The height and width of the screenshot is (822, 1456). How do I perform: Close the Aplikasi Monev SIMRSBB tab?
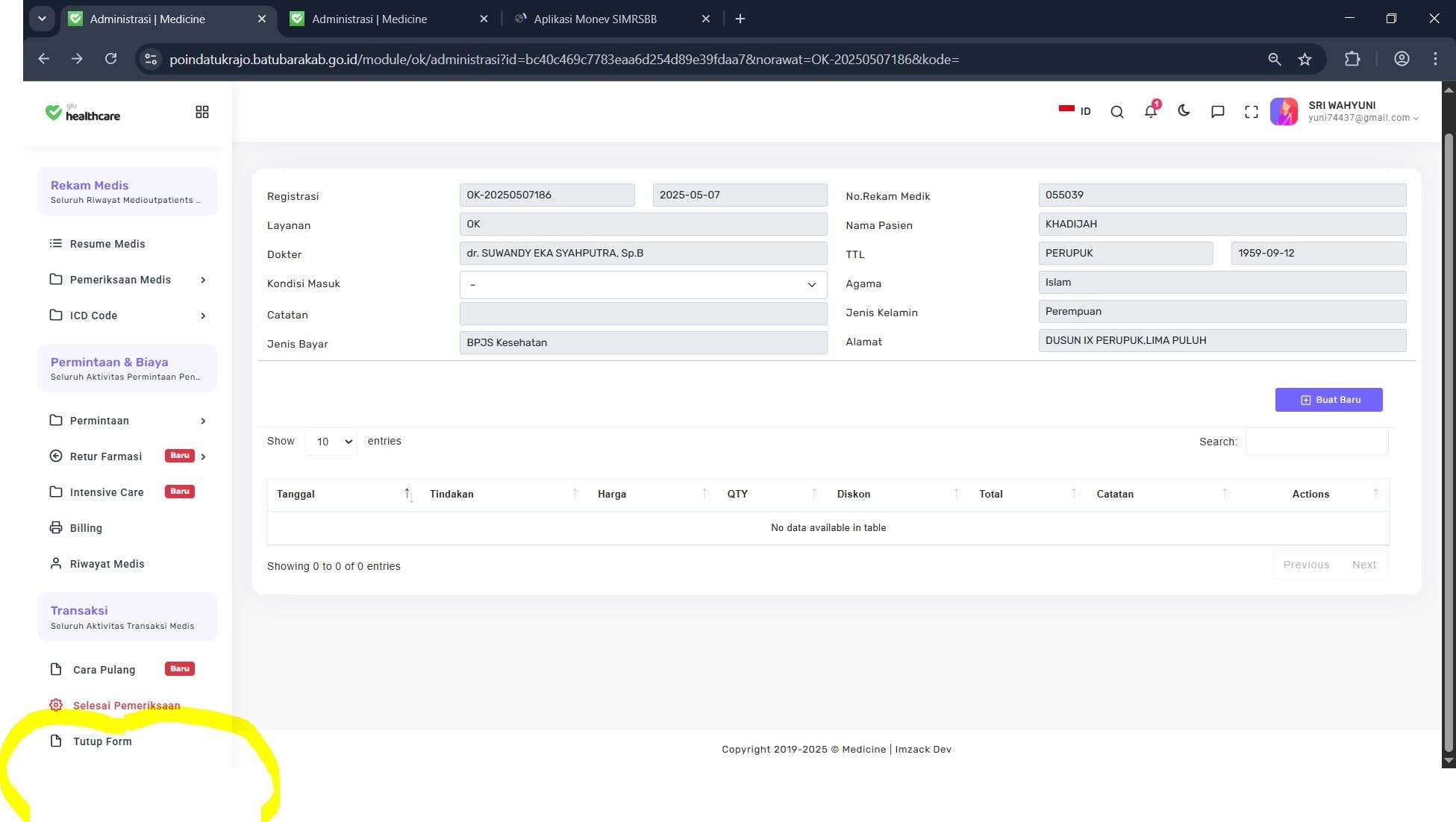pyautogui.click(x=705, y=19)
